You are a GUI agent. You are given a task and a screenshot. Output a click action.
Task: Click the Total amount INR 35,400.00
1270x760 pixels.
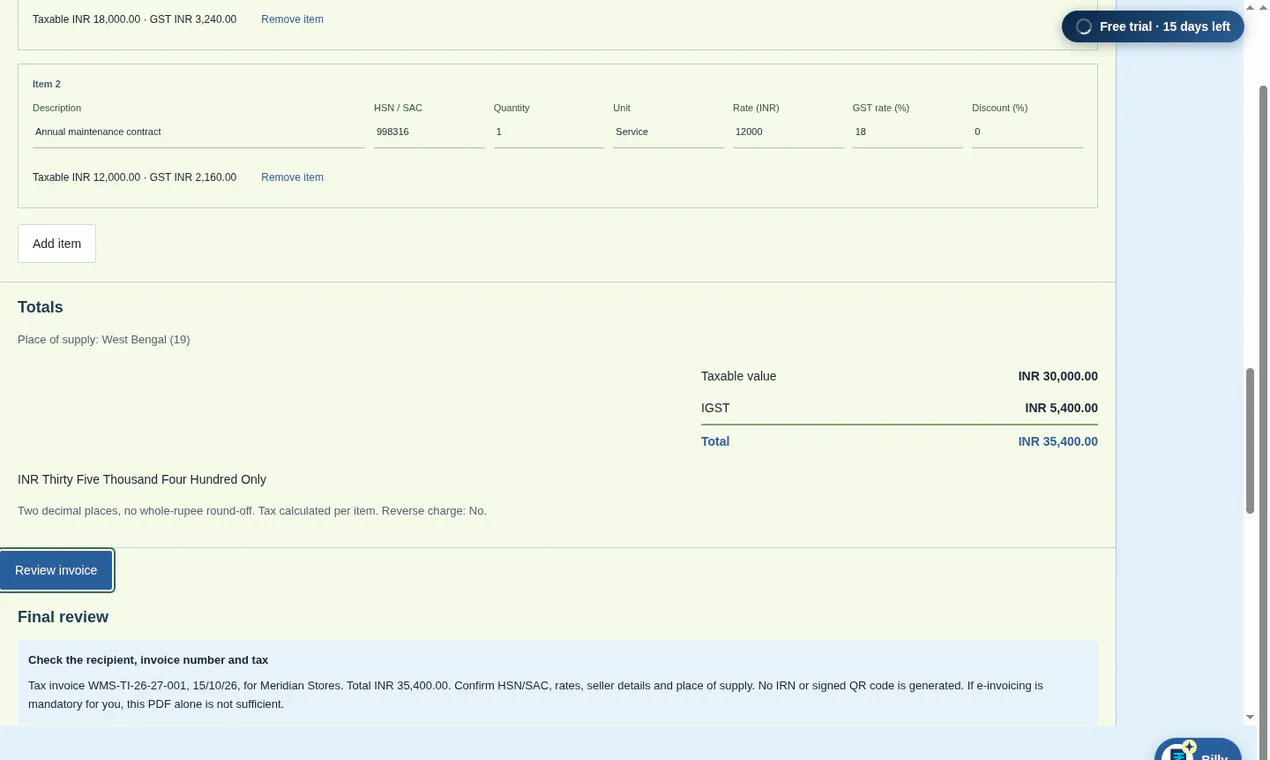(x=1058, y=441)
